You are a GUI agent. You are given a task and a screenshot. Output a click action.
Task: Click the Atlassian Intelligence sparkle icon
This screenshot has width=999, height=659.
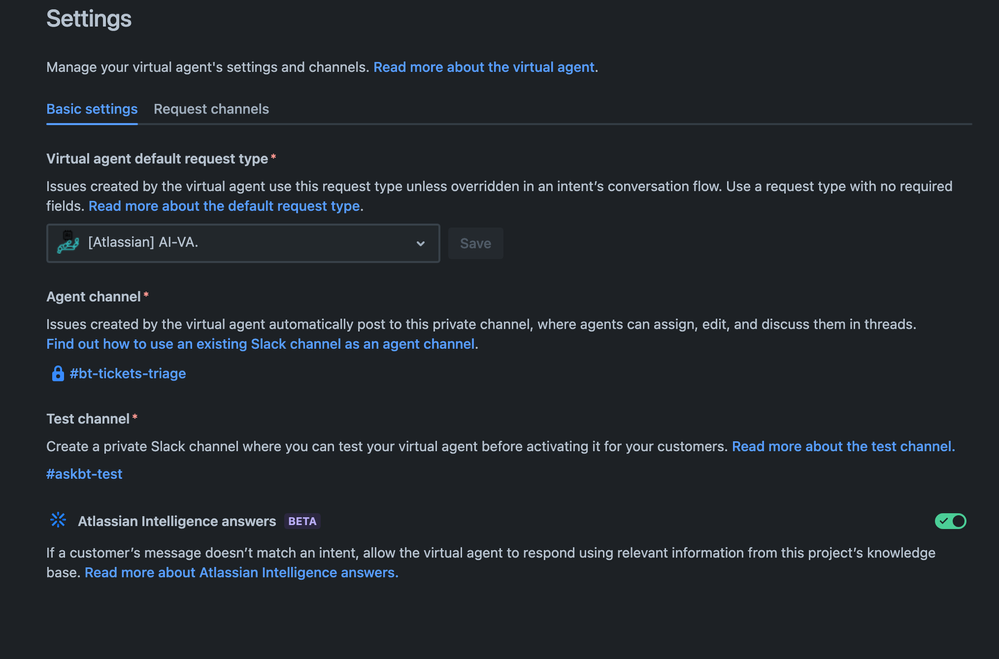pos(58,520)
